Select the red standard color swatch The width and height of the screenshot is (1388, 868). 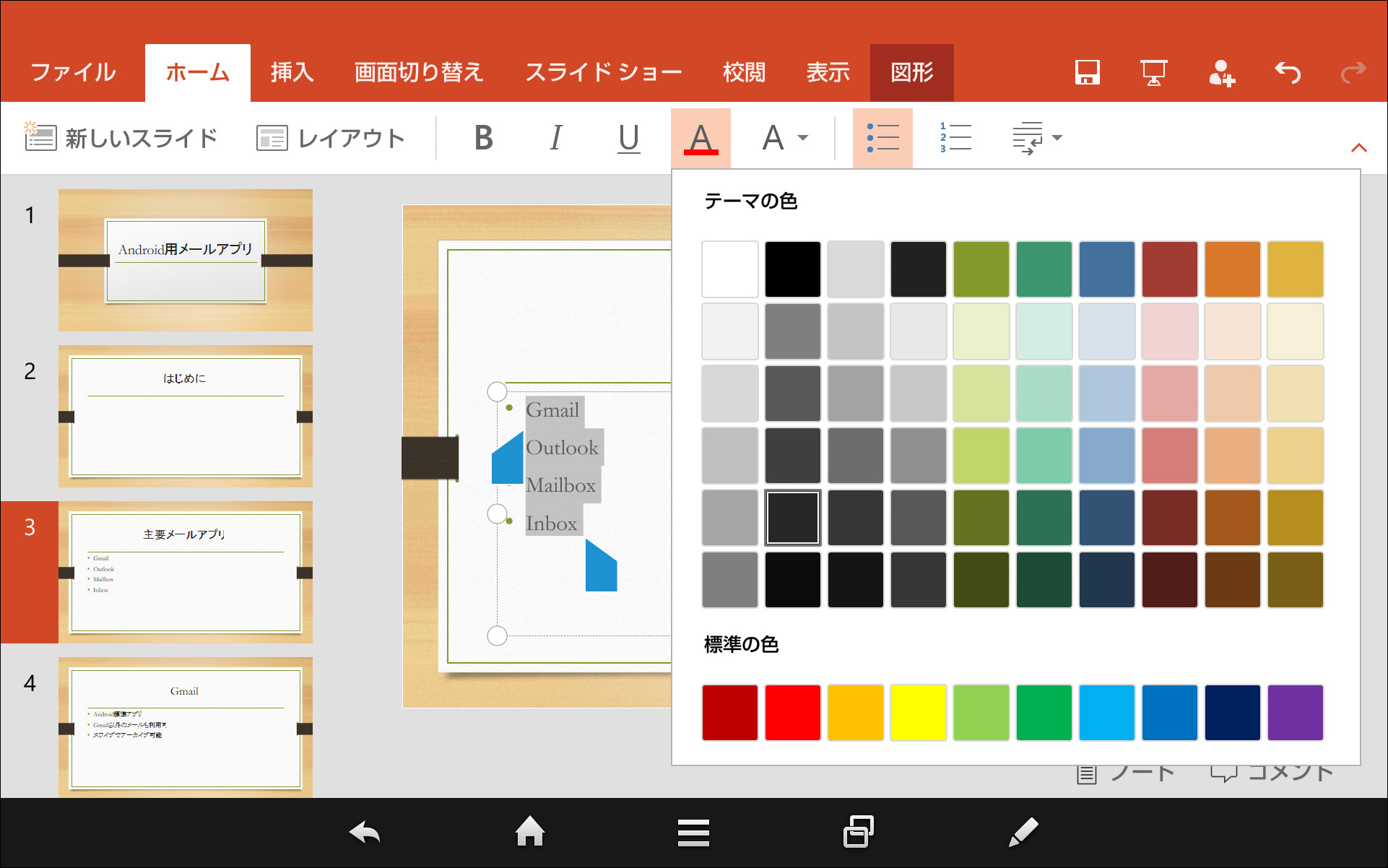point(792,713)
